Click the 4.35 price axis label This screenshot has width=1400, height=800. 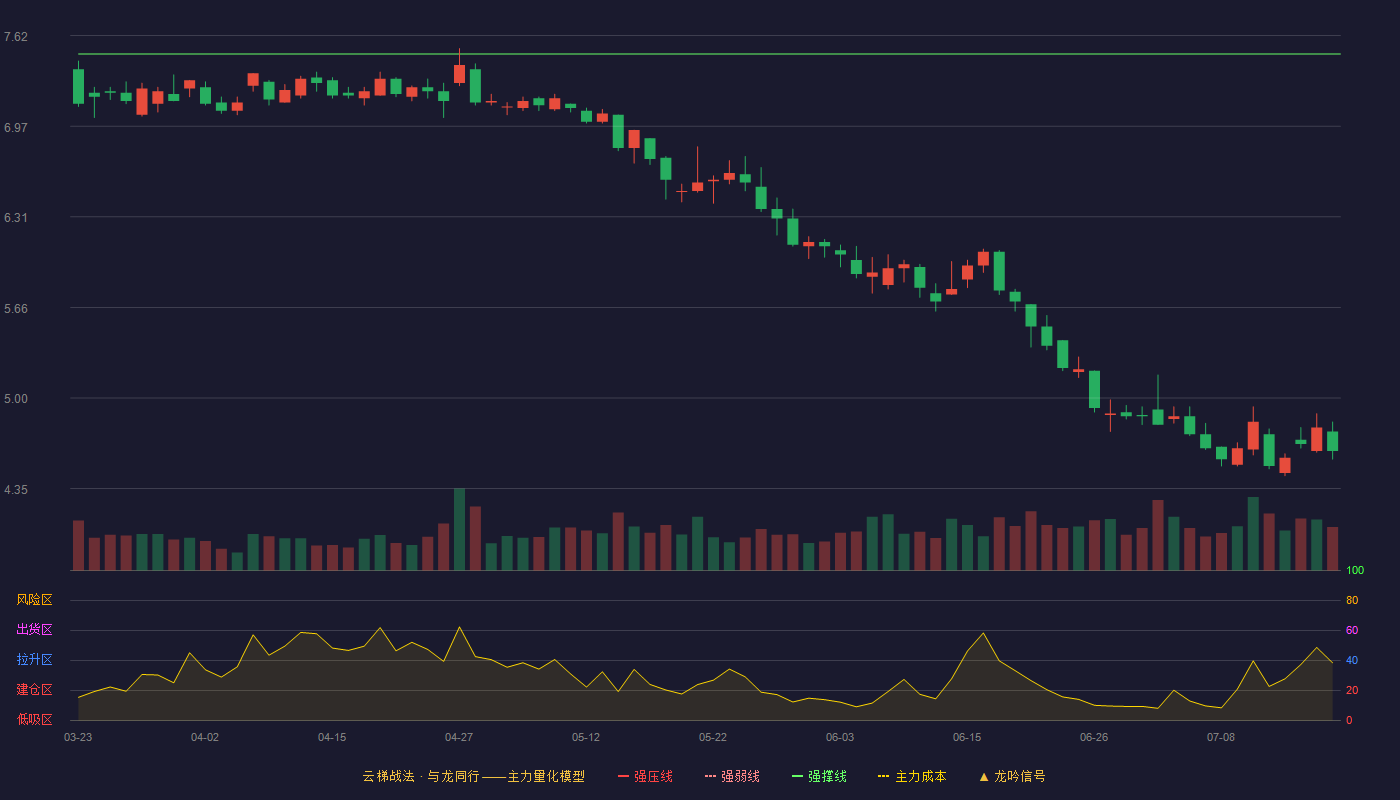tap(15, 490)
